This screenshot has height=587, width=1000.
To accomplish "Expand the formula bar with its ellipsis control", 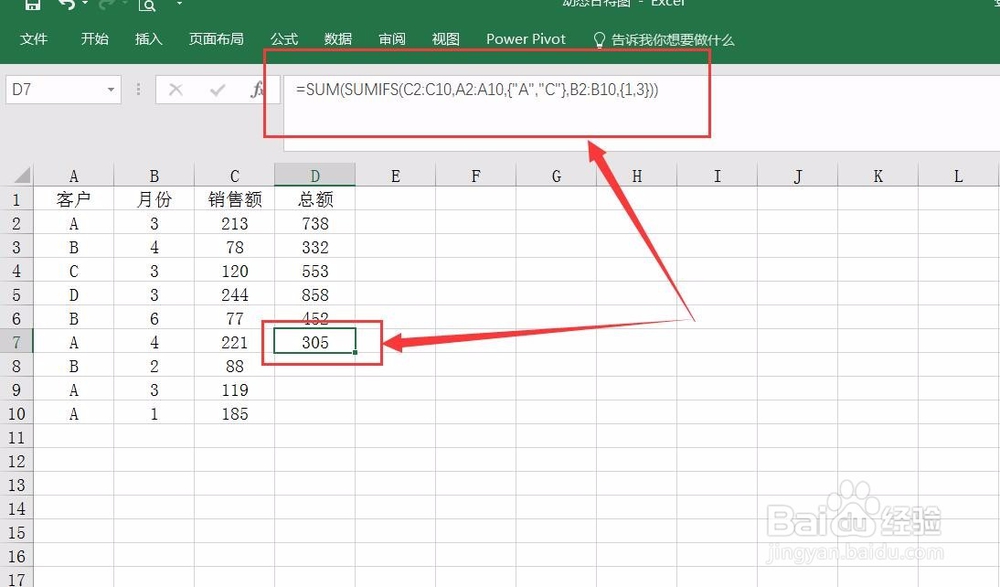I will (x=137, y=89).
